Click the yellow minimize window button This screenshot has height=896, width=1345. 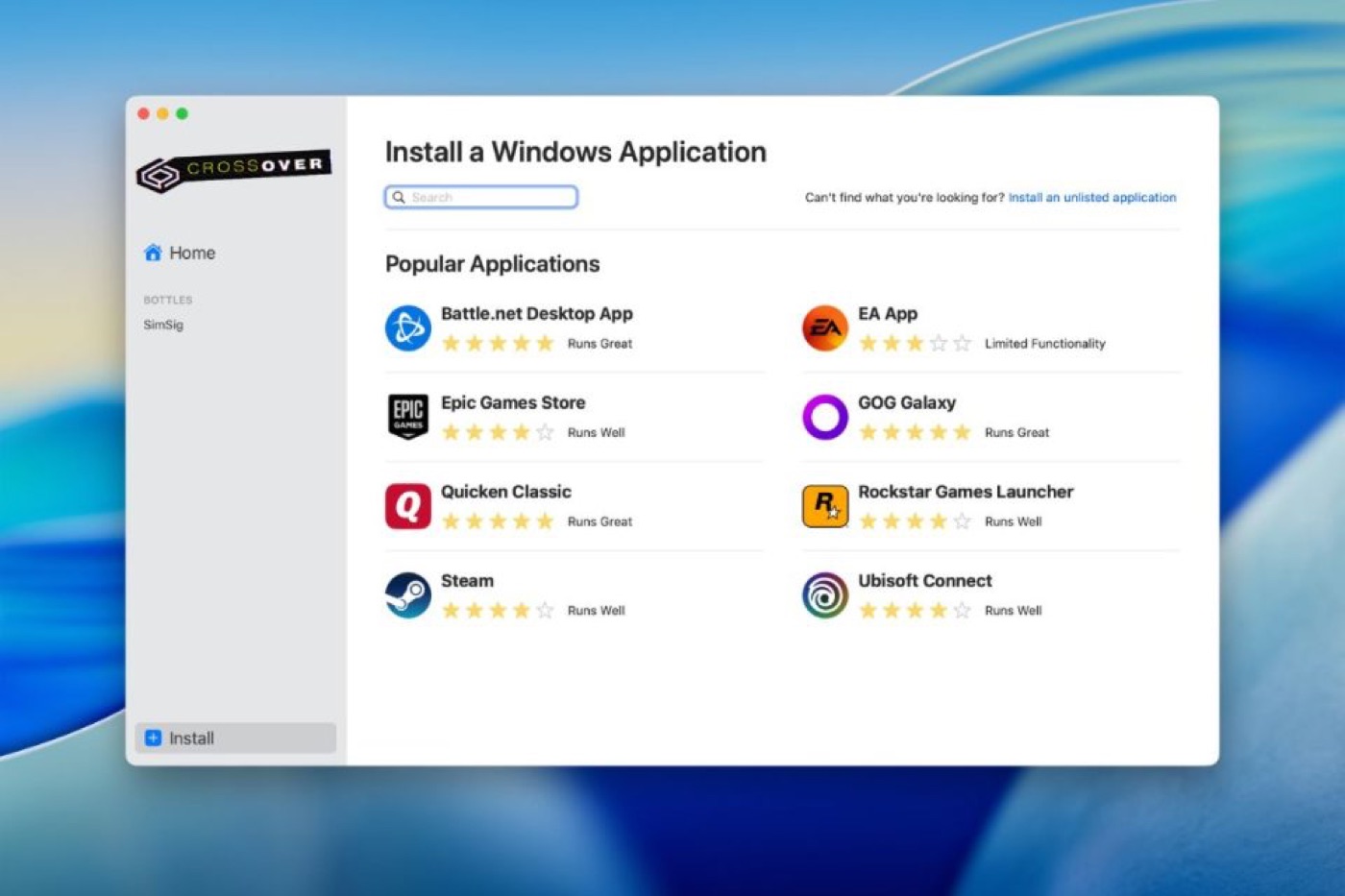pyautogui.click(x=162, y=113)
